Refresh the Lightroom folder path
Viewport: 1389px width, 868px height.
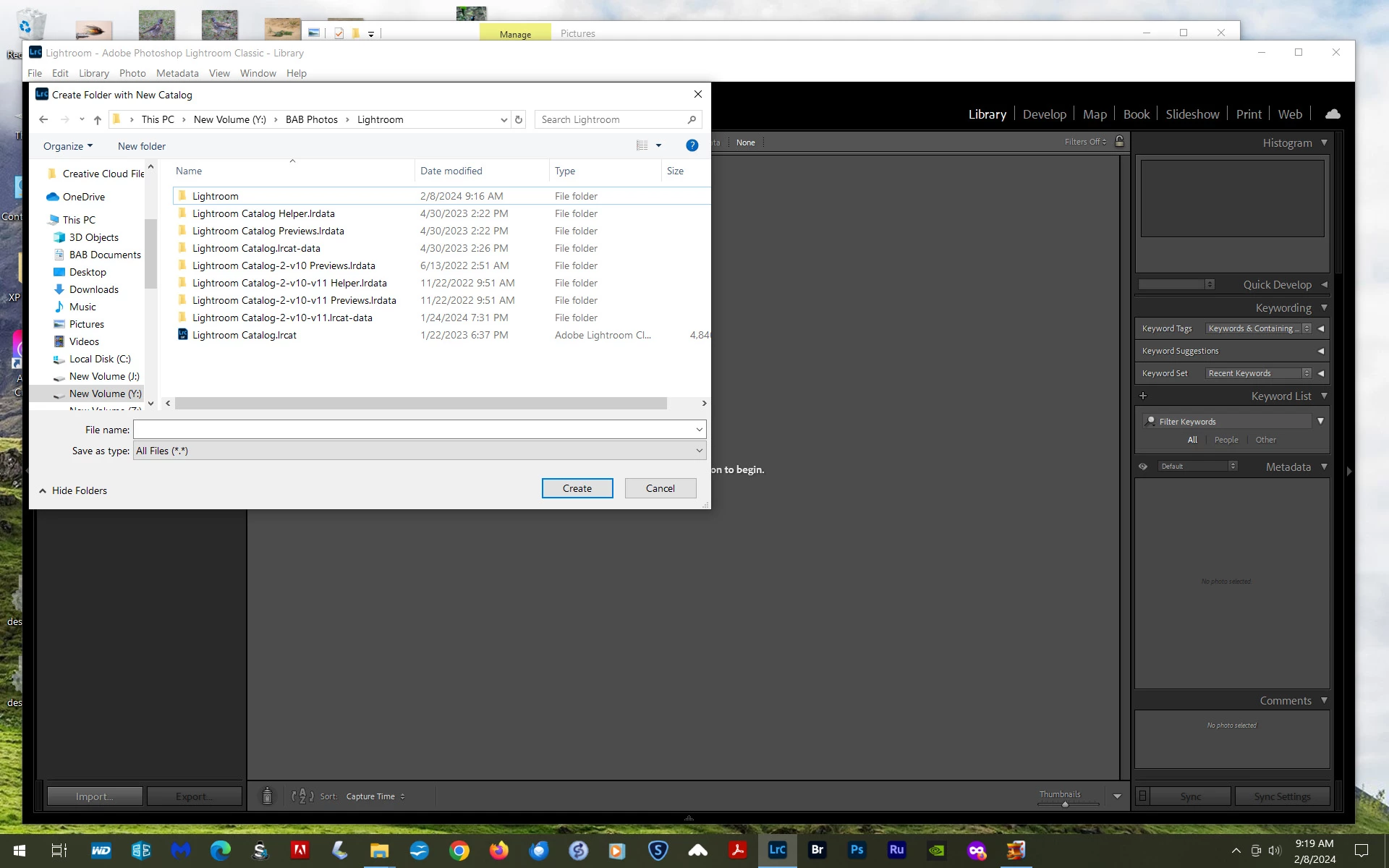(519, 120)
